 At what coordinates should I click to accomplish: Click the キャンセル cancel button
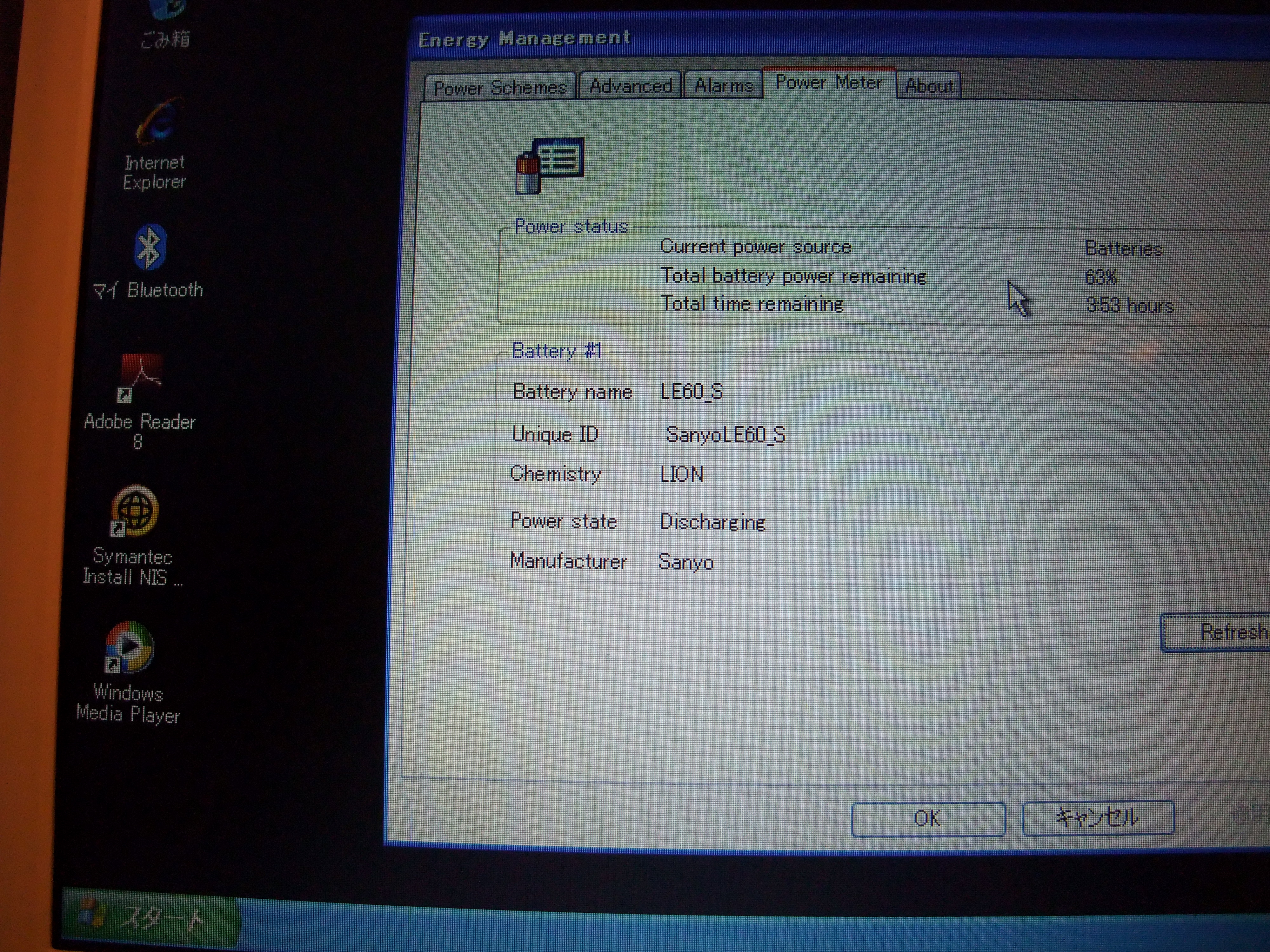tap(1098, 817)
